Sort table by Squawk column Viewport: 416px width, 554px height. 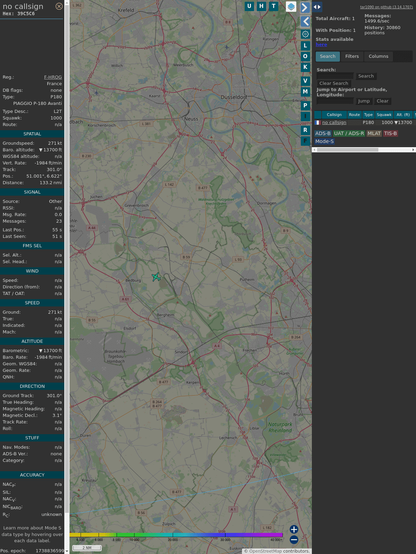pyautogui.click(x=384, y=115)
